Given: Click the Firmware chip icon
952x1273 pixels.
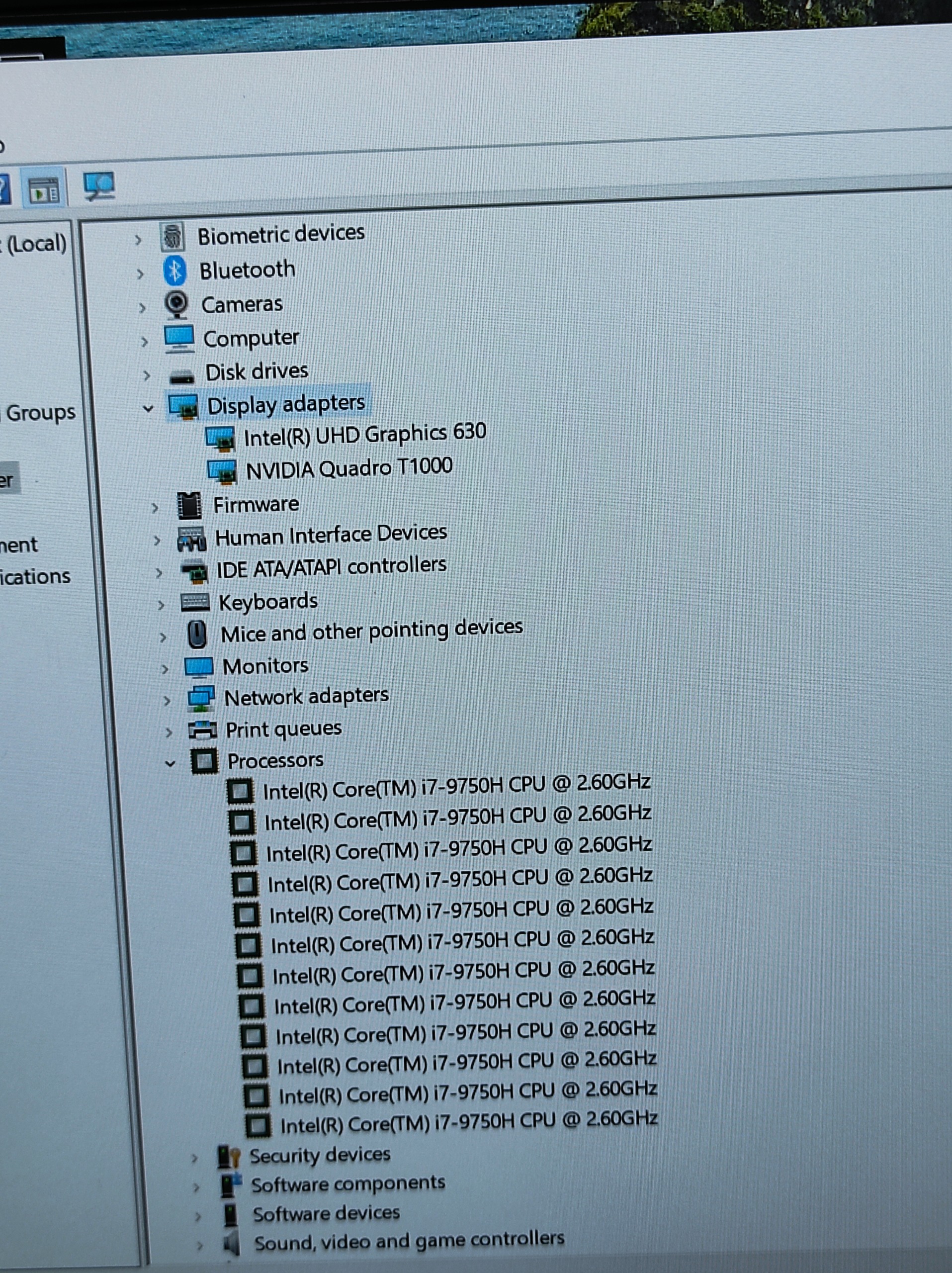Looking at the screenshot, I should (189, 505).
